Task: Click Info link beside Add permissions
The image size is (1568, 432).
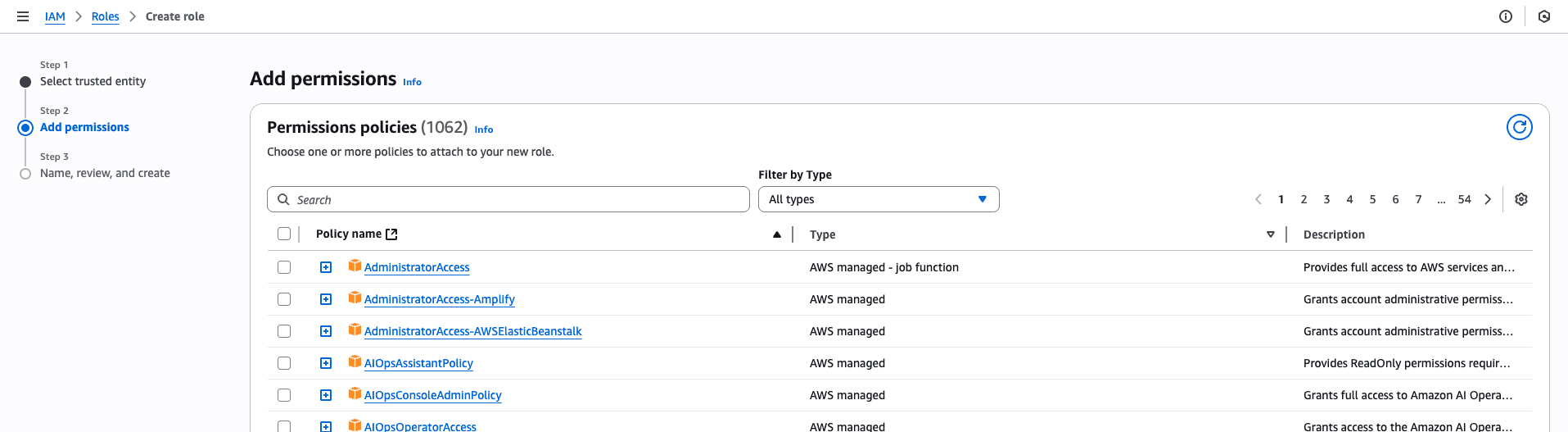Action: pos(412,82)
